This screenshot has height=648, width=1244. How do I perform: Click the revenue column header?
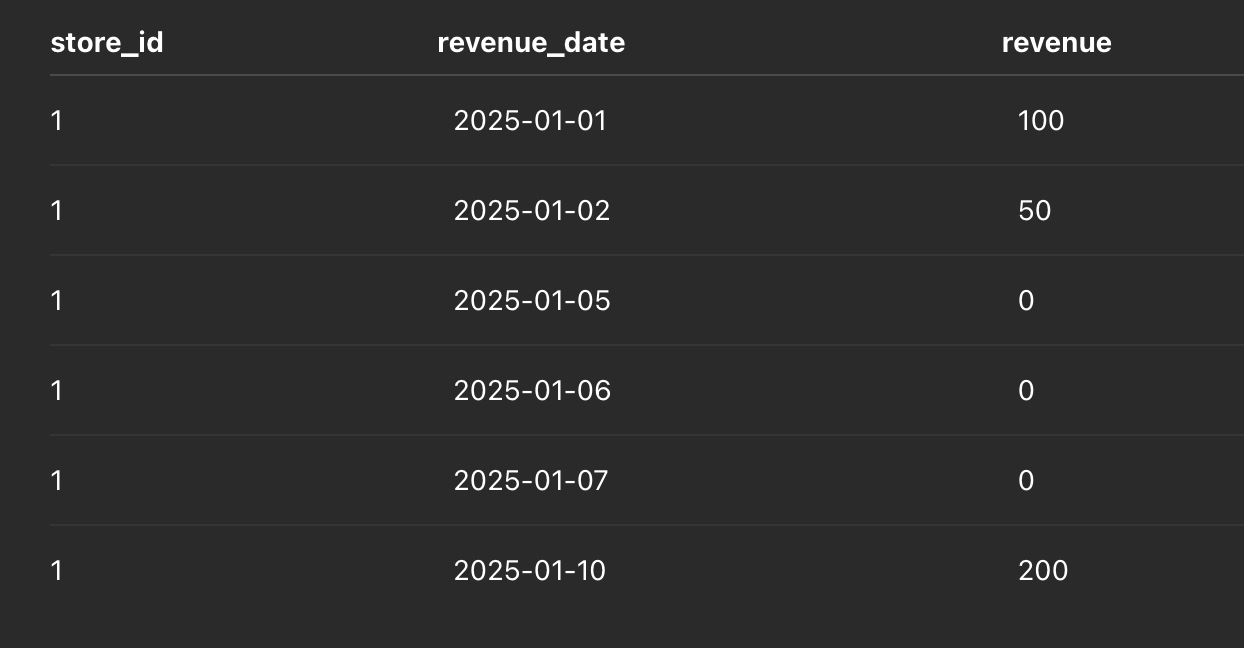(x=1056, y=43)
